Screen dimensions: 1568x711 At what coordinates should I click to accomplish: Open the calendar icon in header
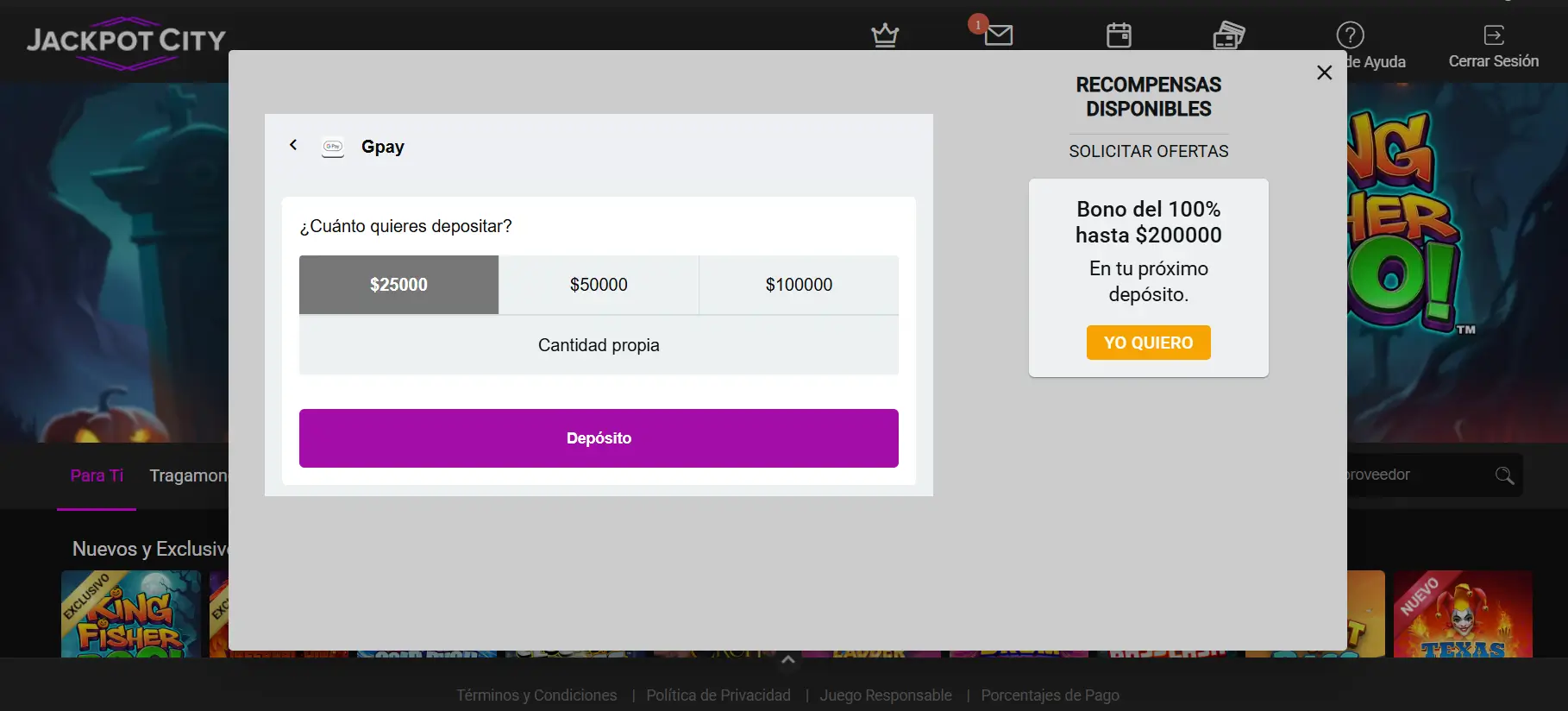(1119, 35)
